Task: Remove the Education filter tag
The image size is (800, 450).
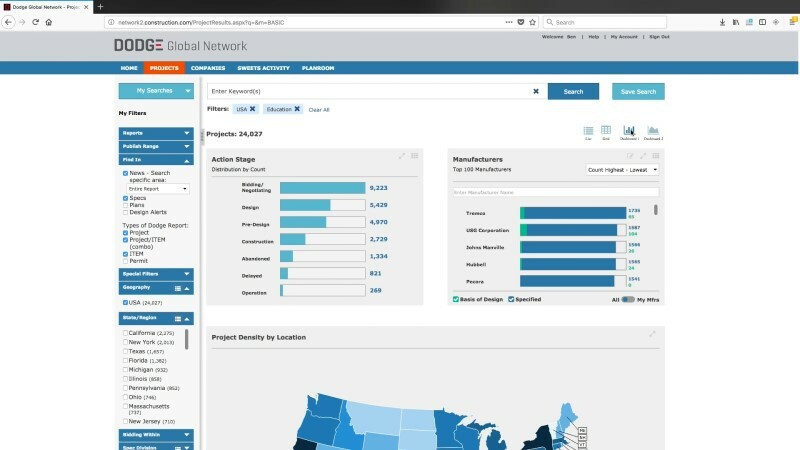Action: 297,109
